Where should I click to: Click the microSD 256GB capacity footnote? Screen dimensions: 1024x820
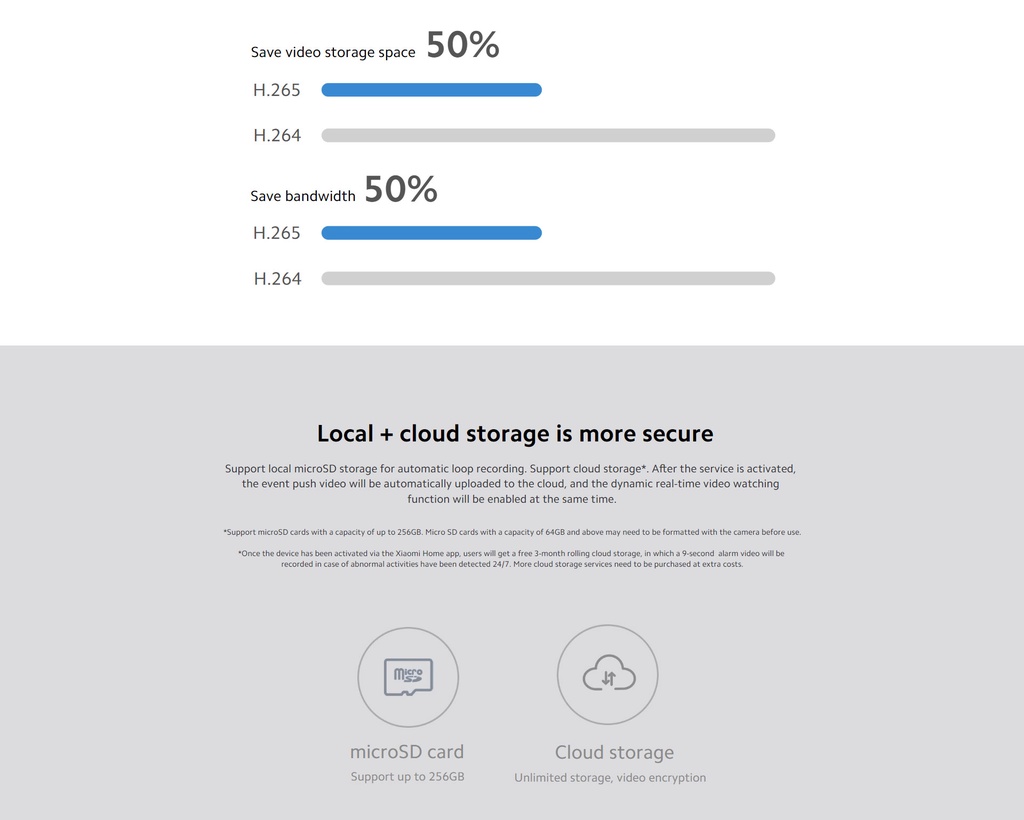(x=512, y=532)
